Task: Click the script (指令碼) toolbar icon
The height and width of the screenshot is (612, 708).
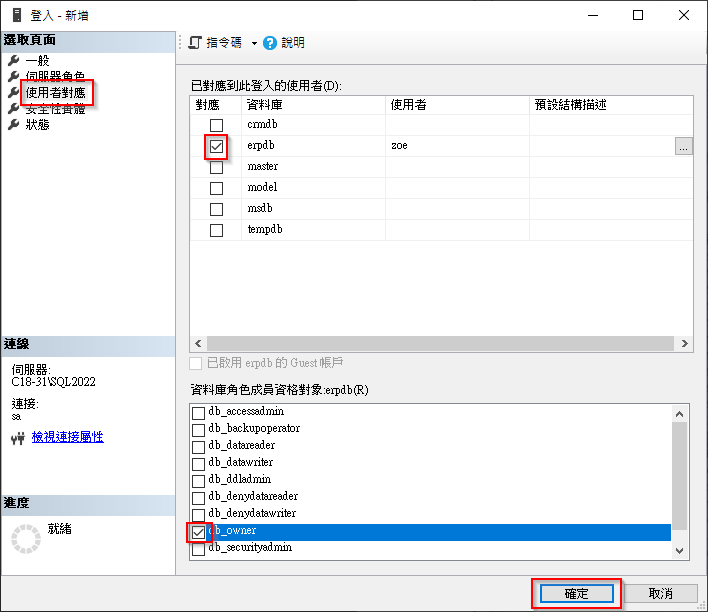Action: click(195, 43)
